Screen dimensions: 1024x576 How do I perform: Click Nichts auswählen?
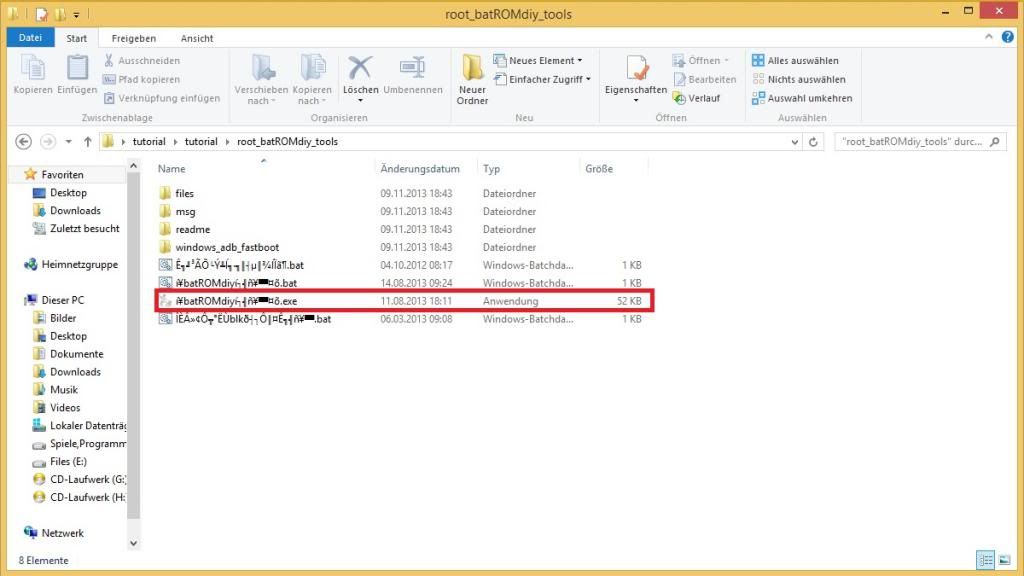tap(798, 80)
